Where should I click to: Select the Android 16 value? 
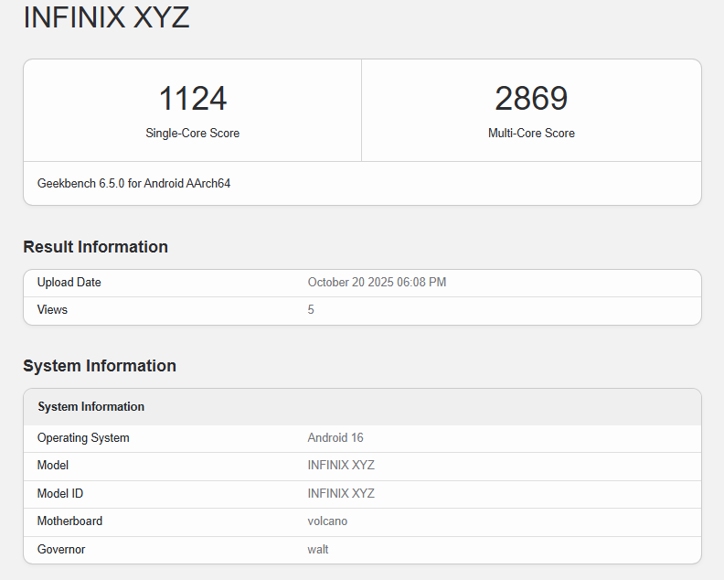tap(335, 438)
